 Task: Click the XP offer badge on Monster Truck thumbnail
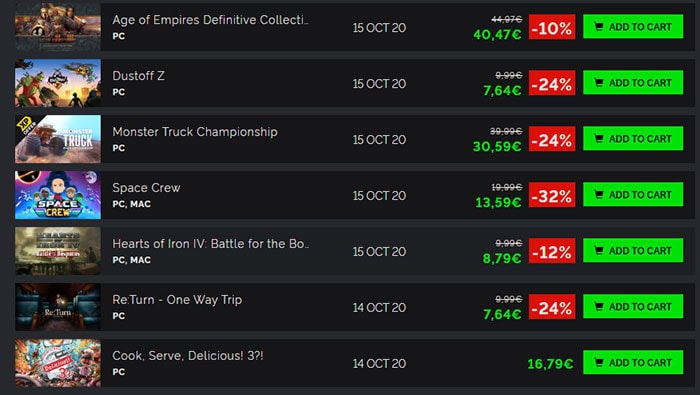point(26,126)
